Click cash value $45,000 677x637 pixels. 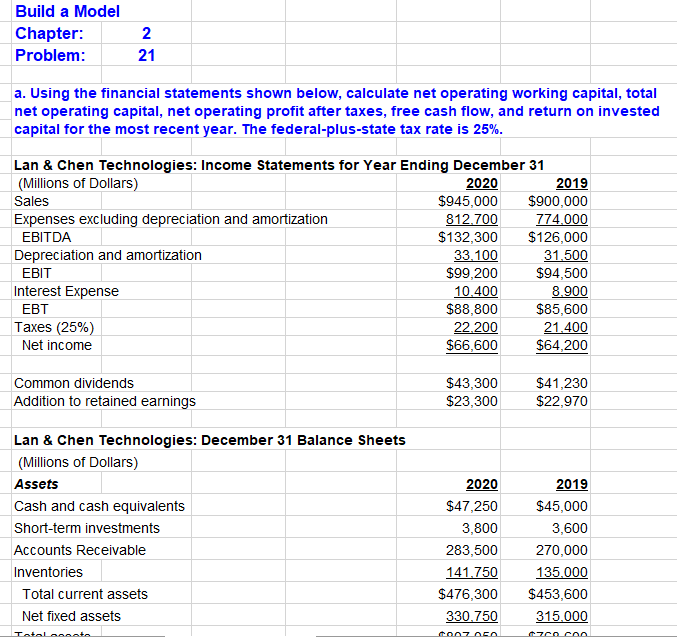pyautogui.click(x=562, y=506)
